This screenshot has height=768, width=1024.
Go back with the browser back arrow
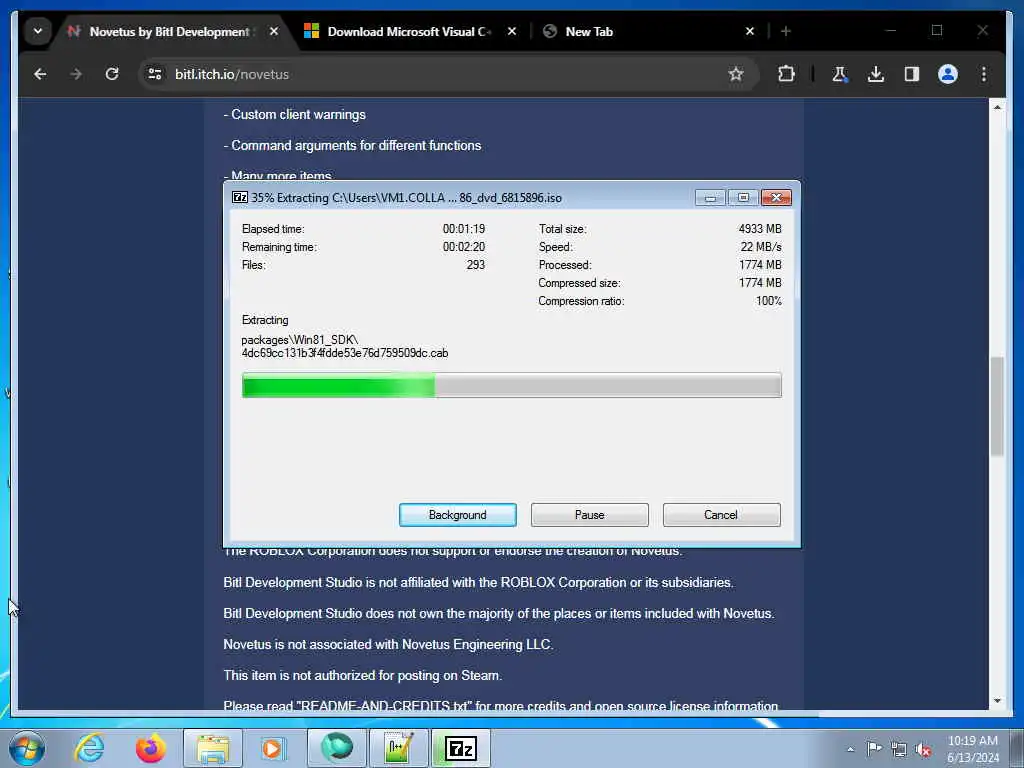(40, 74)
